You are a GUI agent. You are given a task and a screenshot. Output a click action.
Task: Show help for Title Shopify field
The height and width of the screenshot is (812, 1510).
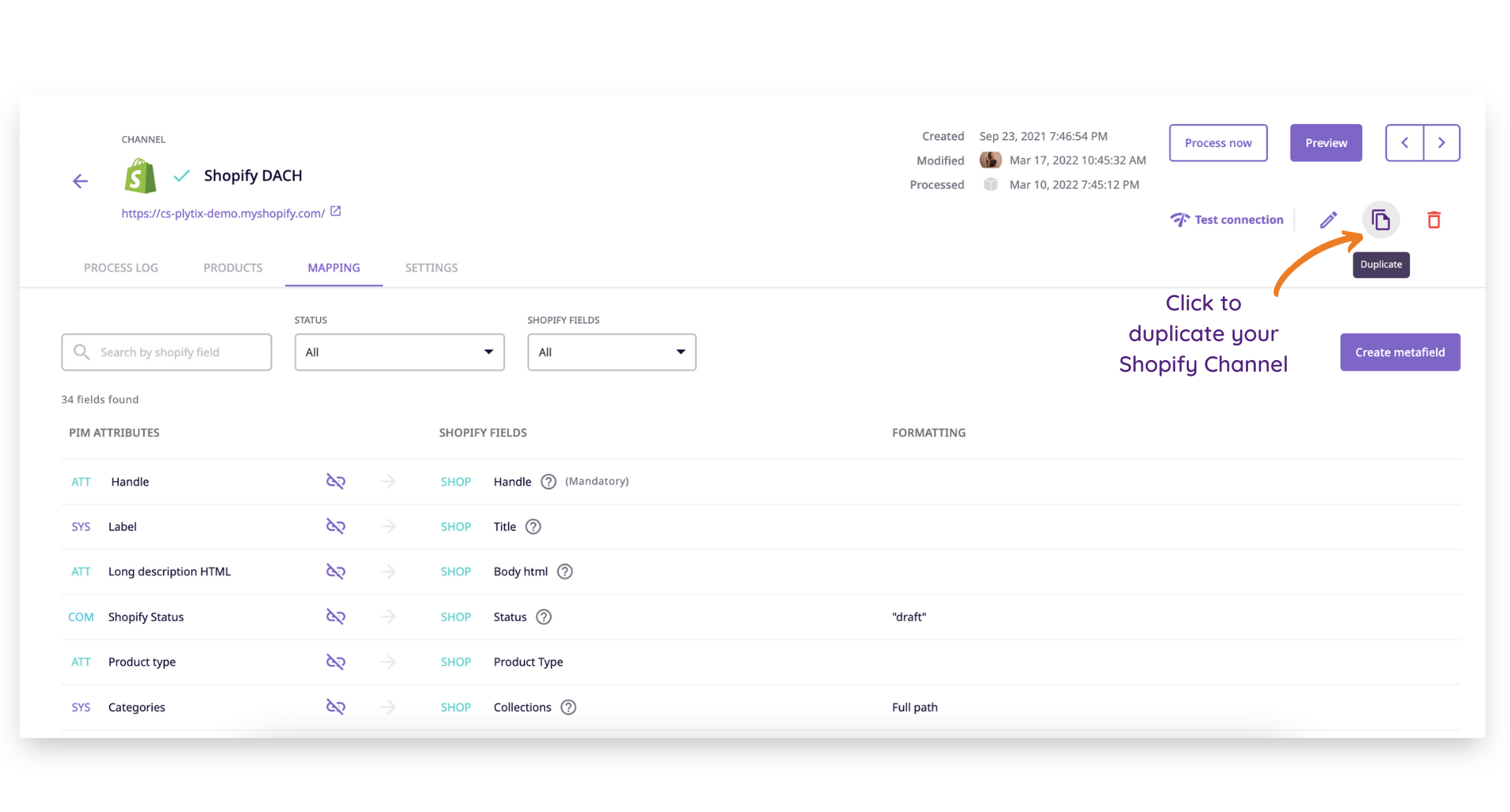pos(533,527)
